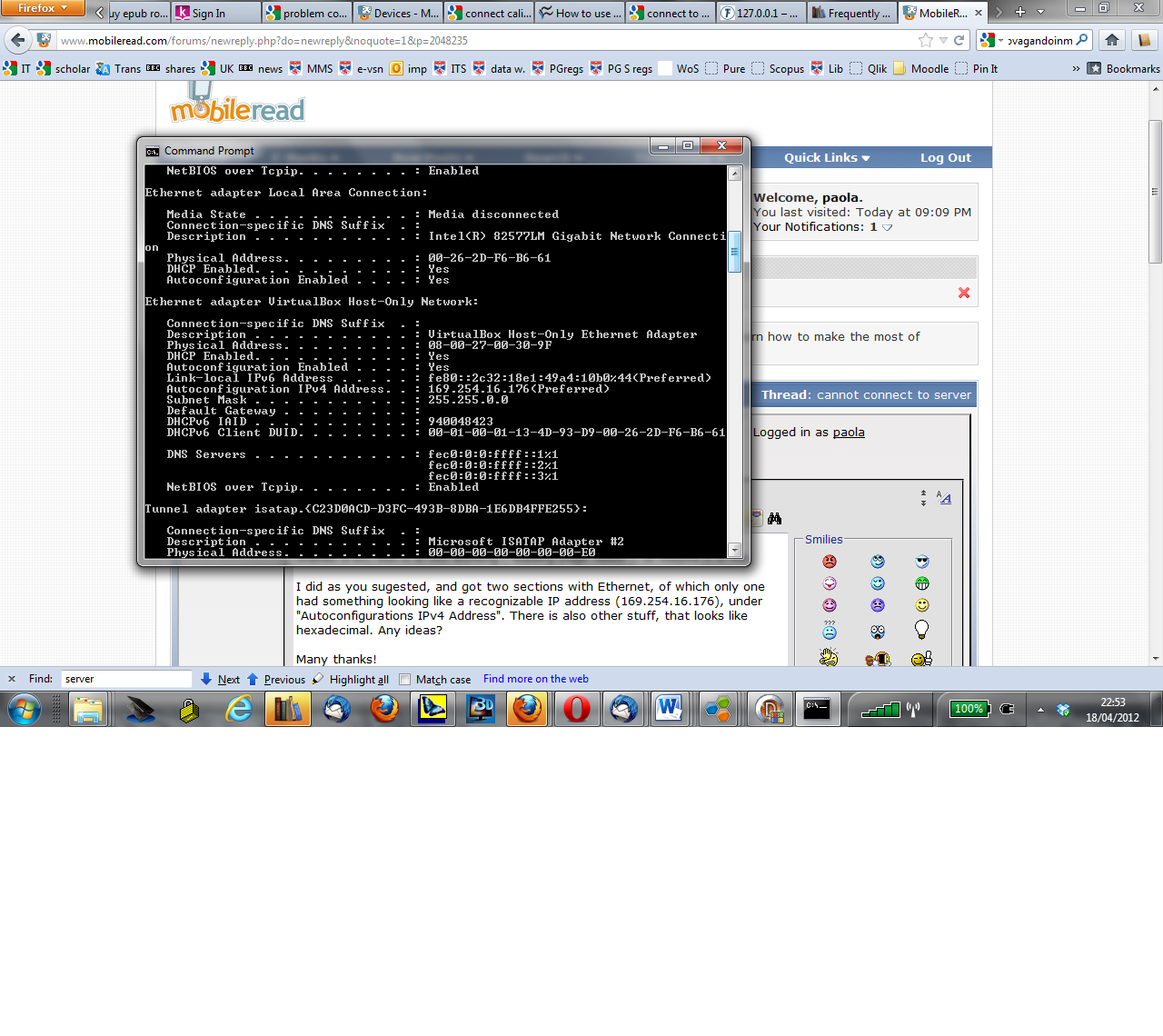Open the 'scholar' bookmark
Screen dimensions: 1163x1036
(63, 68)
